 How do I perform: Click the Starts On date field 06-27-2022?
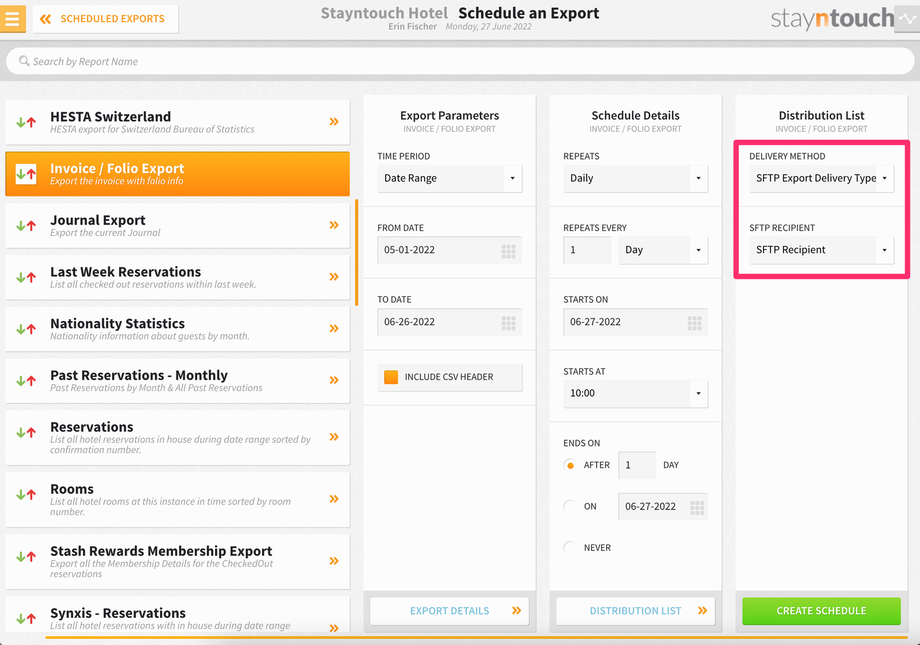click(635, 322)
